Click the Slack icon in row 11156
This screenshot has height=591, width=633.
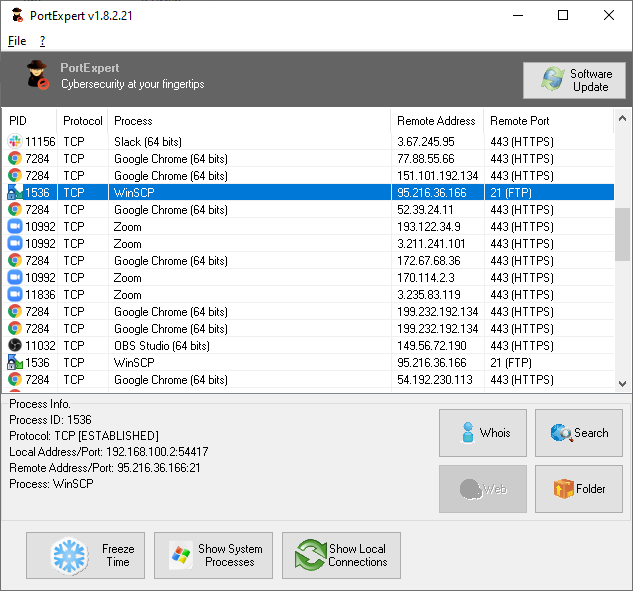pos(15,141)
